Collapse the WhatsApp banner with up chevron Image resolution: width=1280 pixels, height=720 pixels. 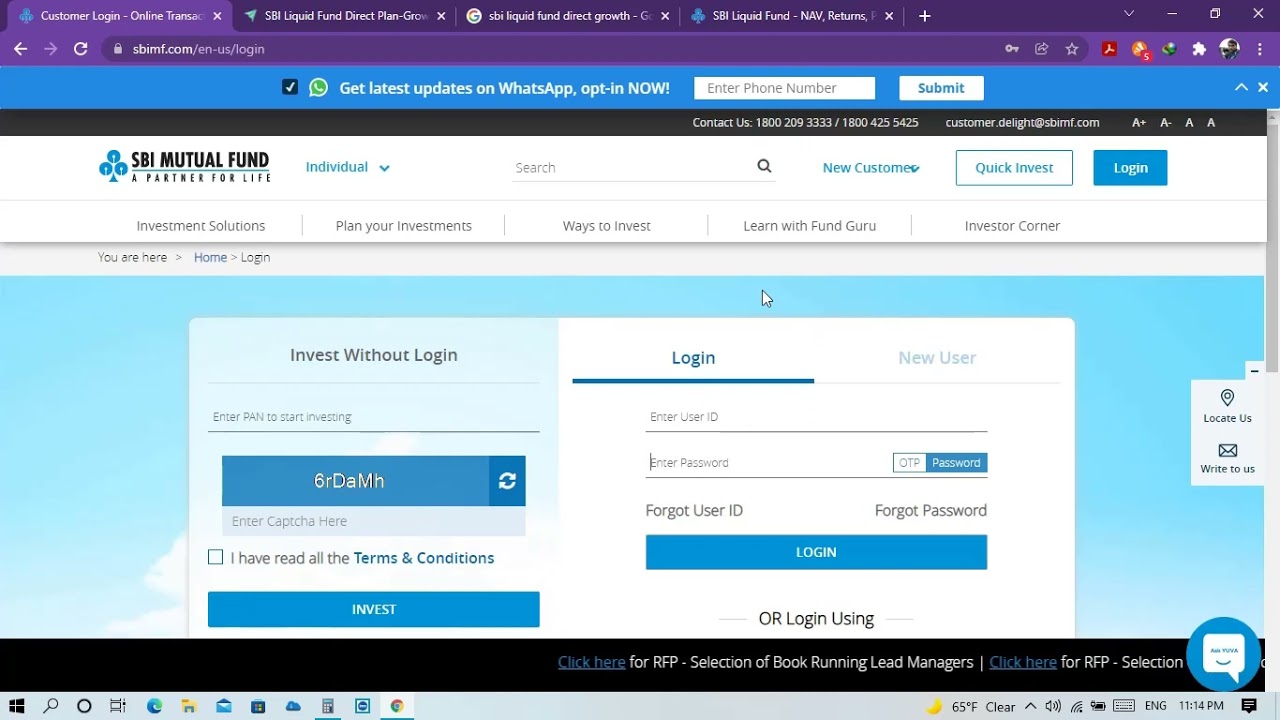point(1241,87)
